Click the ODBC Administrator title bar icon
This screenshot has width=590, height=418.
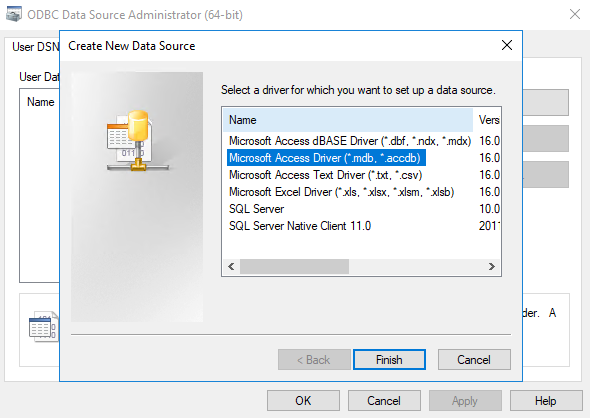[14, 14]
